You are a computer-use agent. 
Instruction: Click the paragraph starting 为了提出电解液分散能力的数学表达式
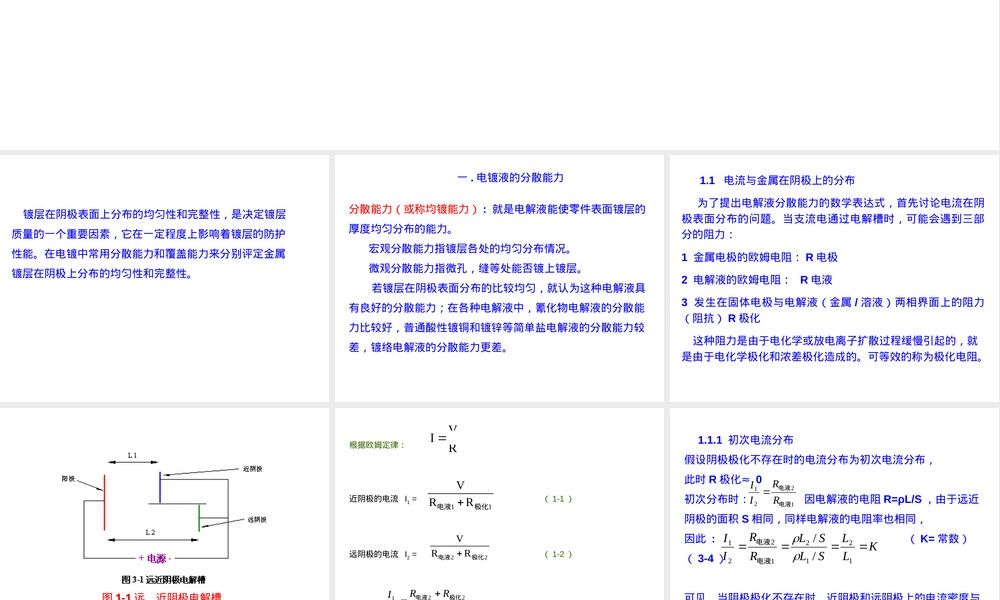click(x=834, y=219)
